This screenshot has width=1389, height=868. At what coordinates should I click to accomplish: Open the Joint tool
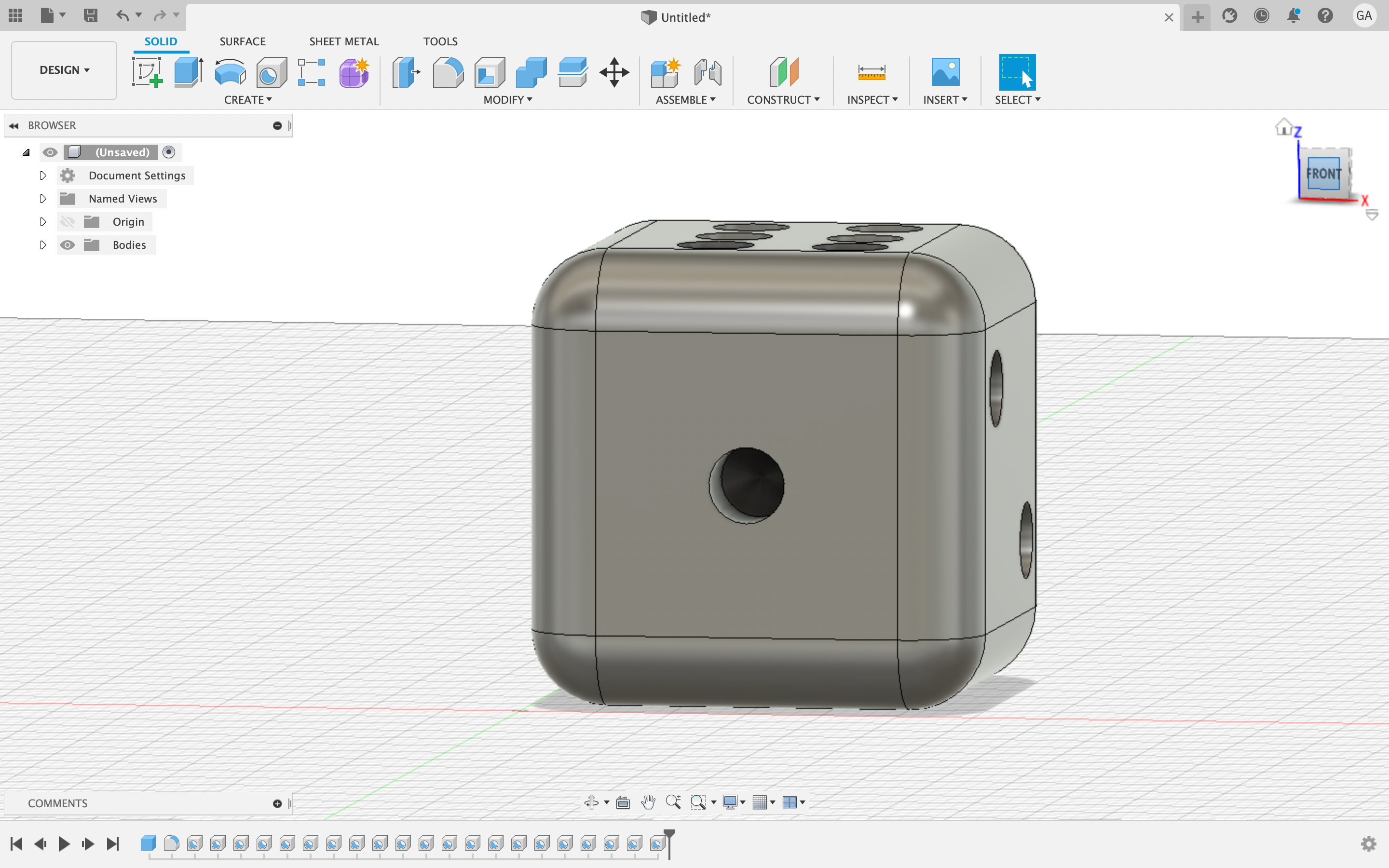(707, 72)
